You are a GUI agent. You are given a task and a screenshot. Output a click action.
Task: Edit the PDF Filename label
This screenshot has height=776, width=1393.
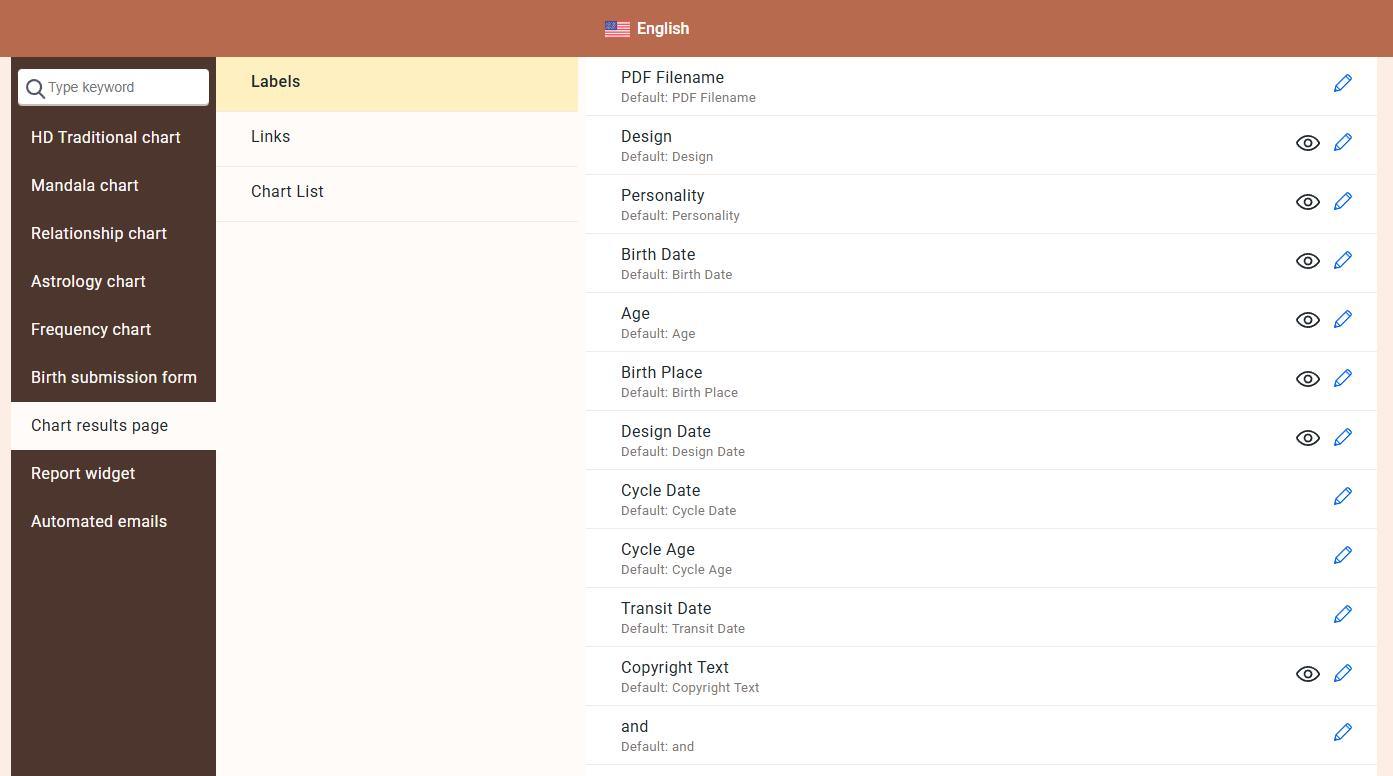pyautogui.click(x=1342, y=84)
